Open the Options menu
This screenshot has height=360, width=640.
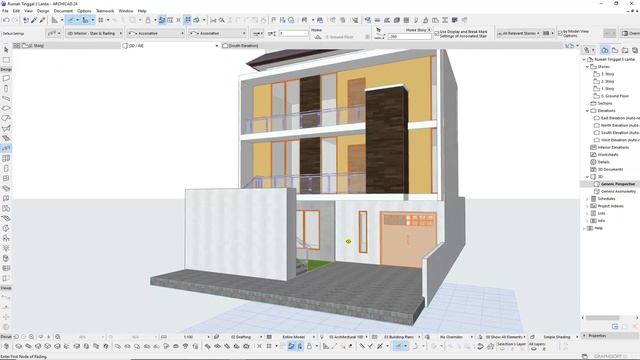tap(84, 11)
